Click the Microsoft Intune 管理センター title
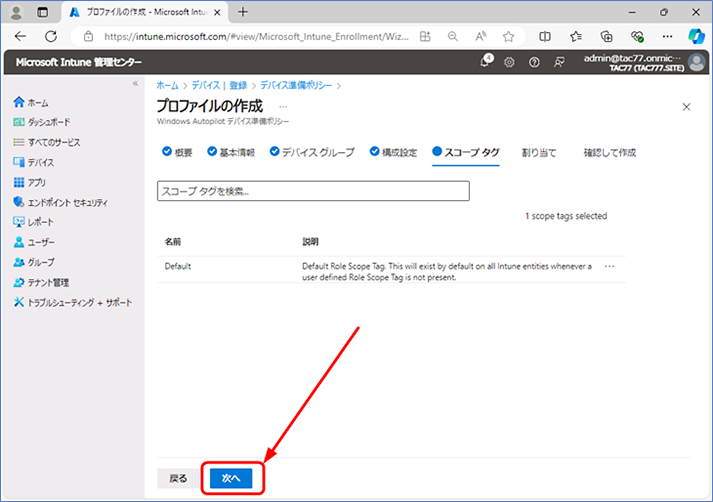The image size is (713, 502). coord(79,62)
